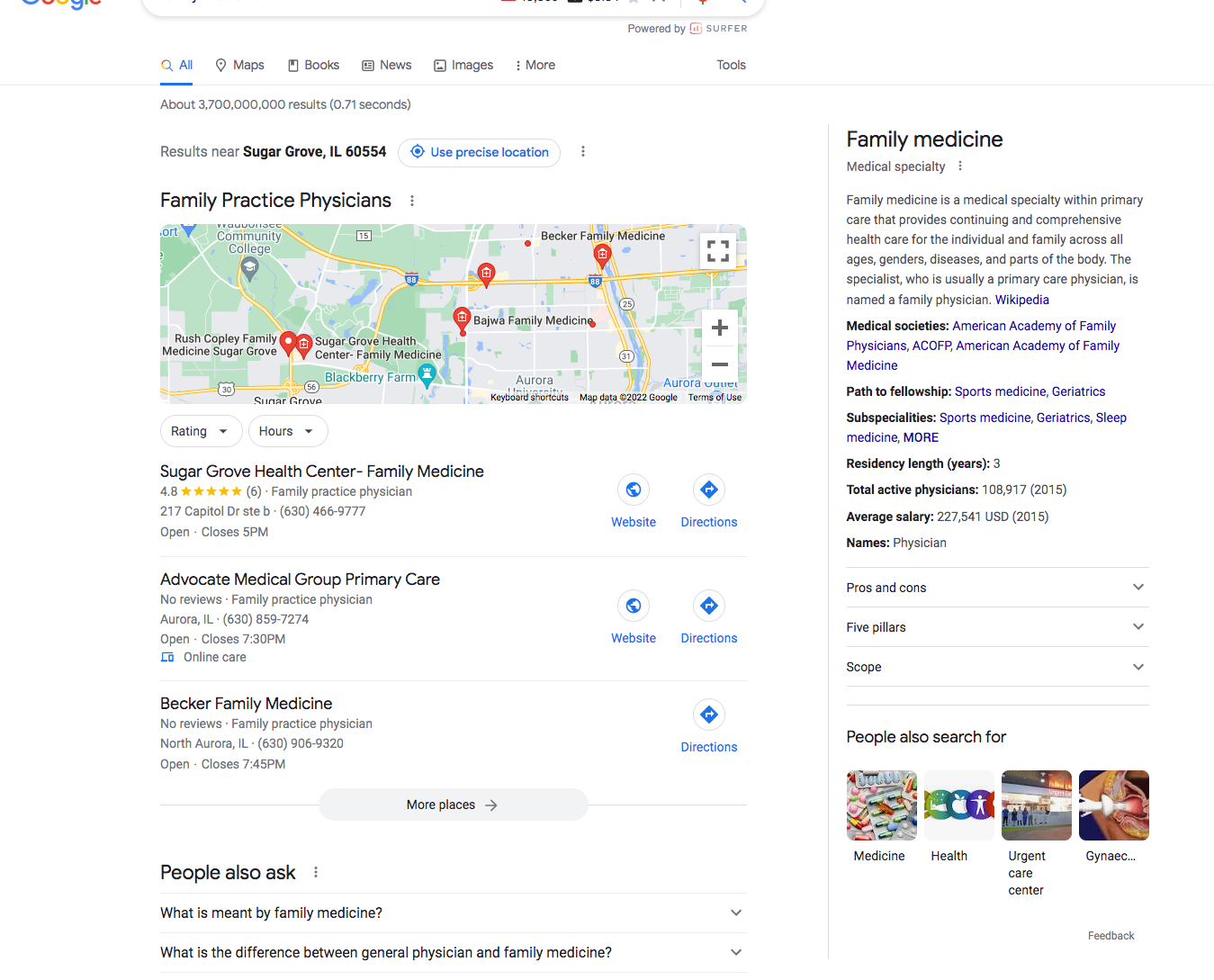The image size is (1214, 980).
Task: Expand Scope section
Action: [x=997, y=667]
